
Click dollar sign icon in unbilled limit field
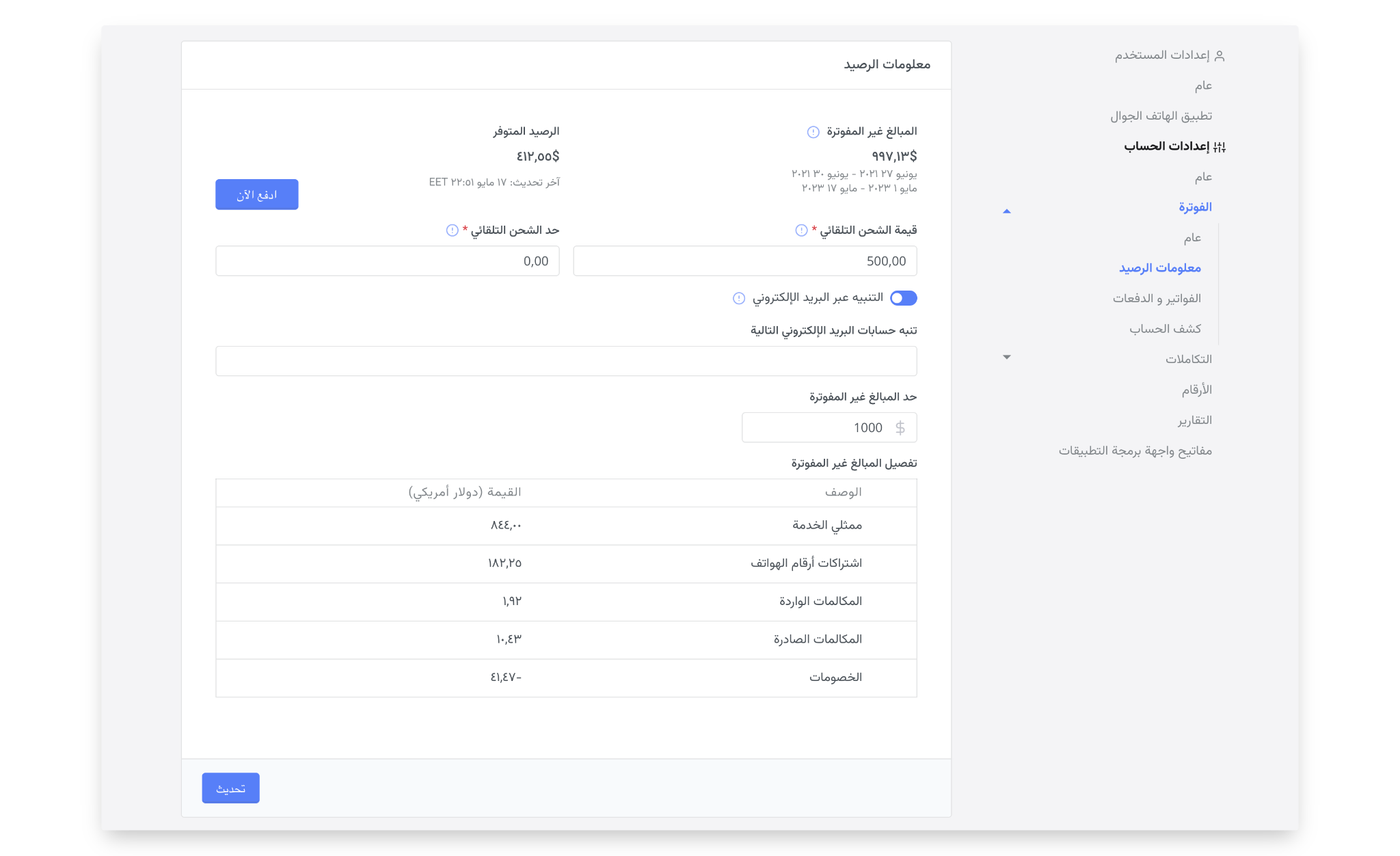click(x=900, y=428)
